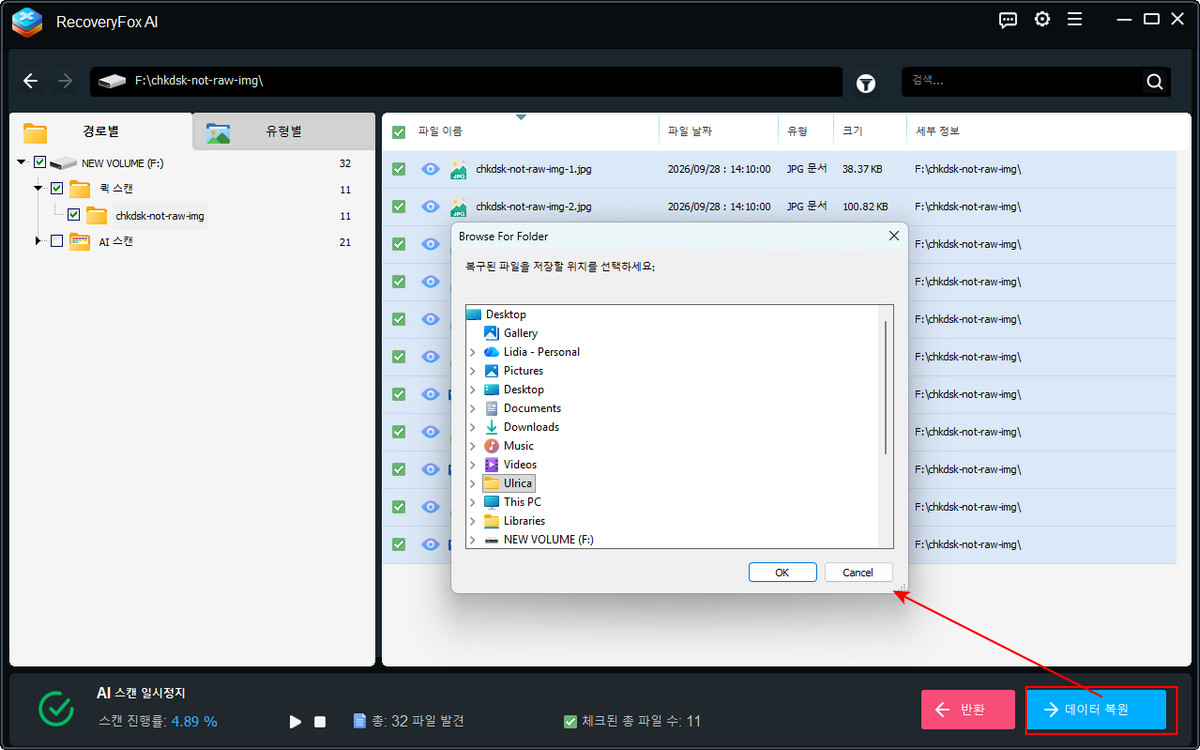Stop the AI scan with stop button
Screen dimensions: 1200x750
click(x=320, y=721)
